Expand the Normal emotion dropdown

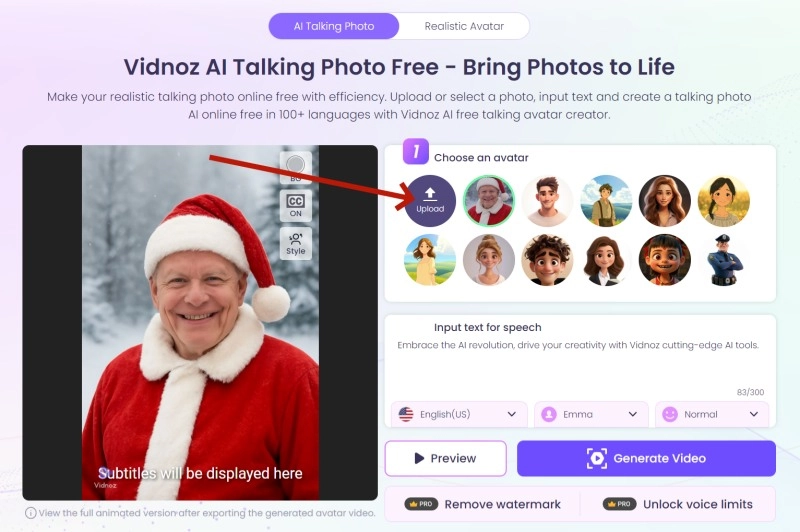[712, 414]
